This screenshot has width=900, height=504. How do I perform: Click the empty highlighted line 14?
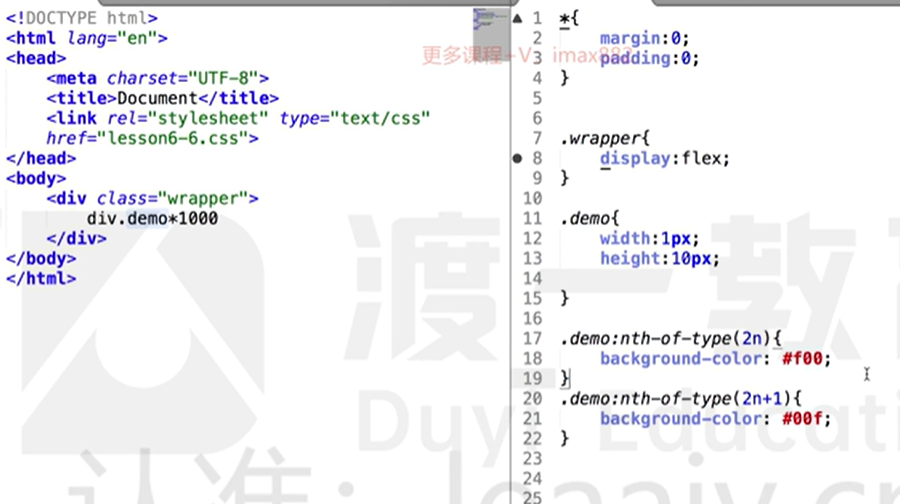click(x=700, y=278)
